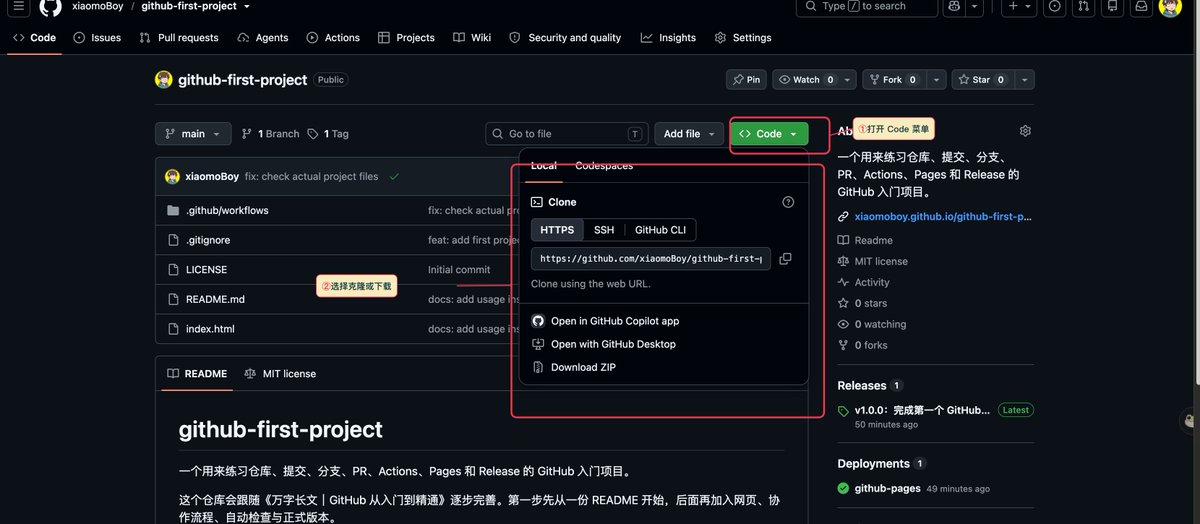Click the header search box

coord(867,6)
